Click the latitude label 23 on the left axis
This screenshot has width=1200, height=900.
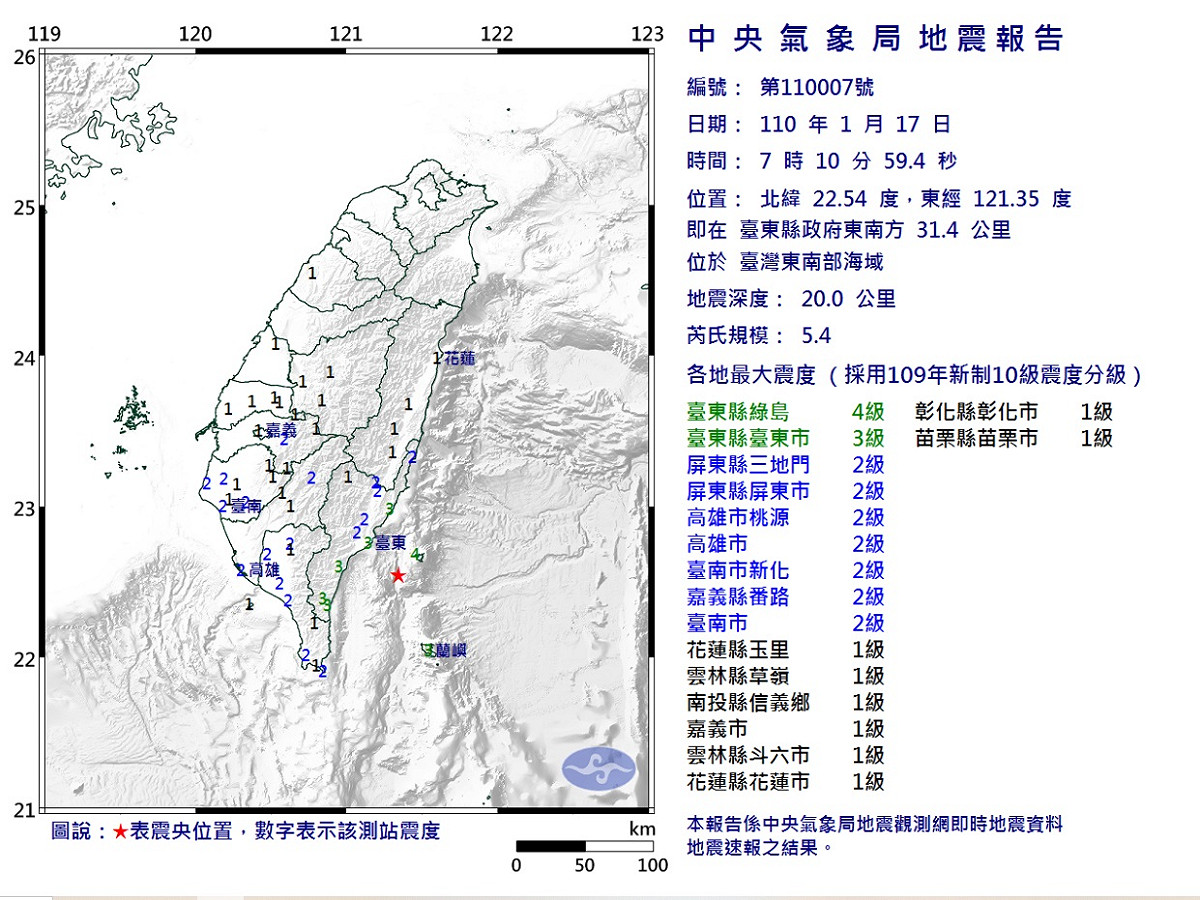25,509
